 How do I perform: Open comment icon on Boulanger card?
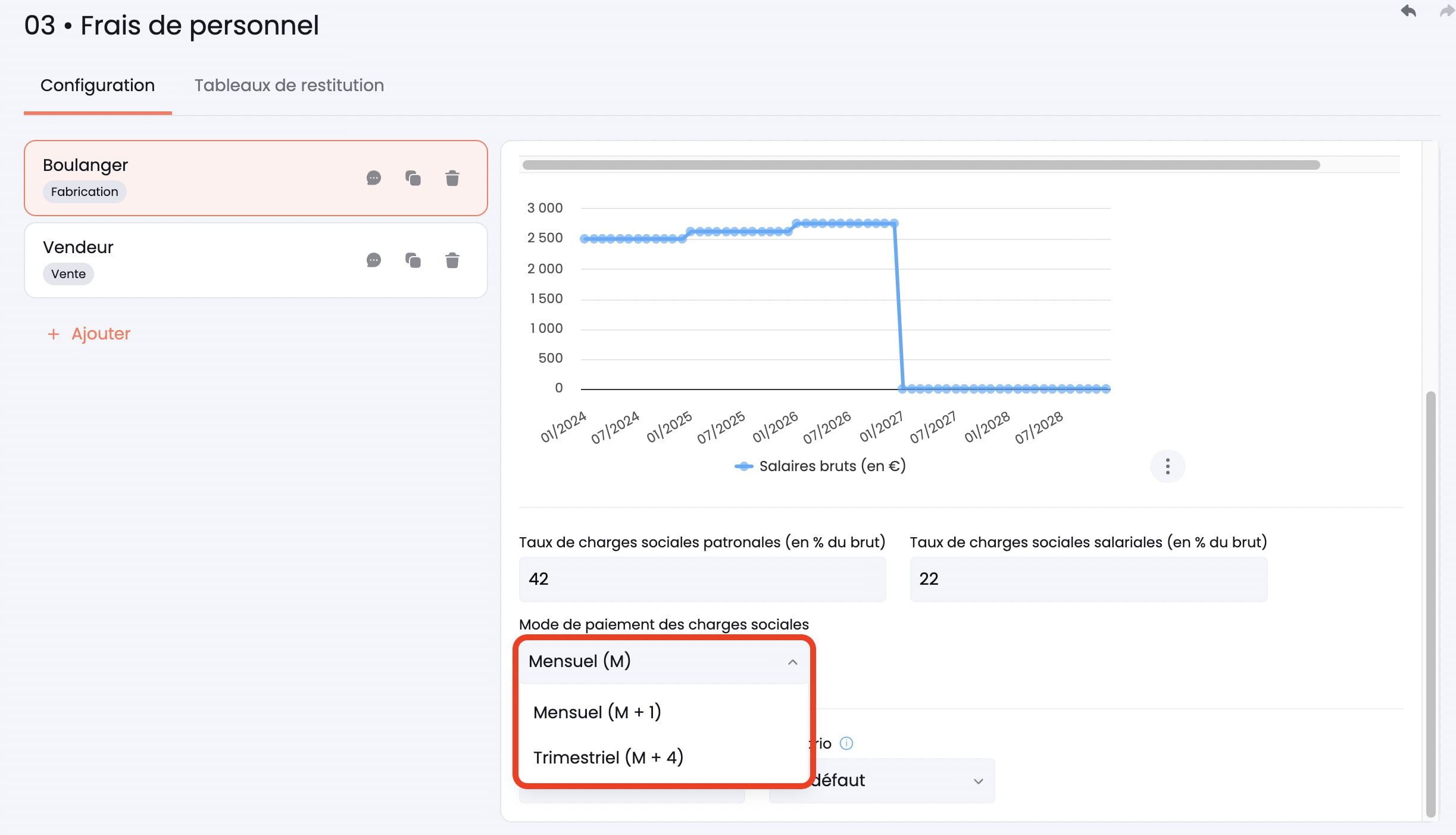pos(374,178)
